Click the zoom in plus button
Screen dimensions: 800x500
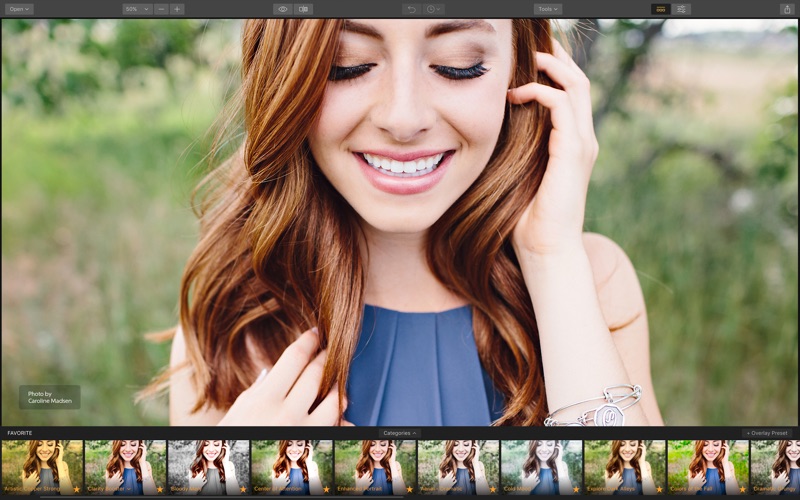(177, 9)
